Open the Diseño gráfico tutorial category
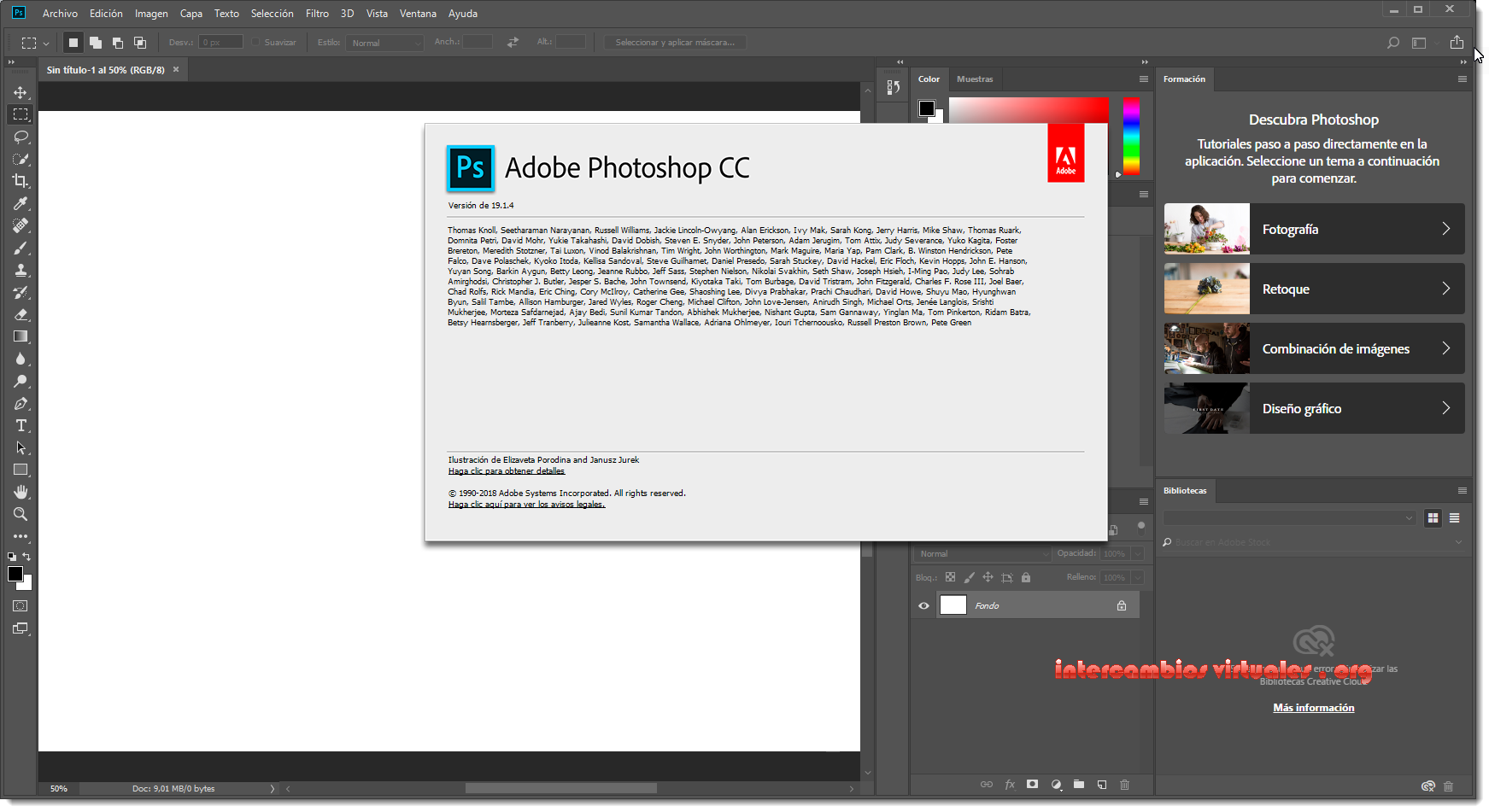1489x812 pixels. (x=1314, y=408)
